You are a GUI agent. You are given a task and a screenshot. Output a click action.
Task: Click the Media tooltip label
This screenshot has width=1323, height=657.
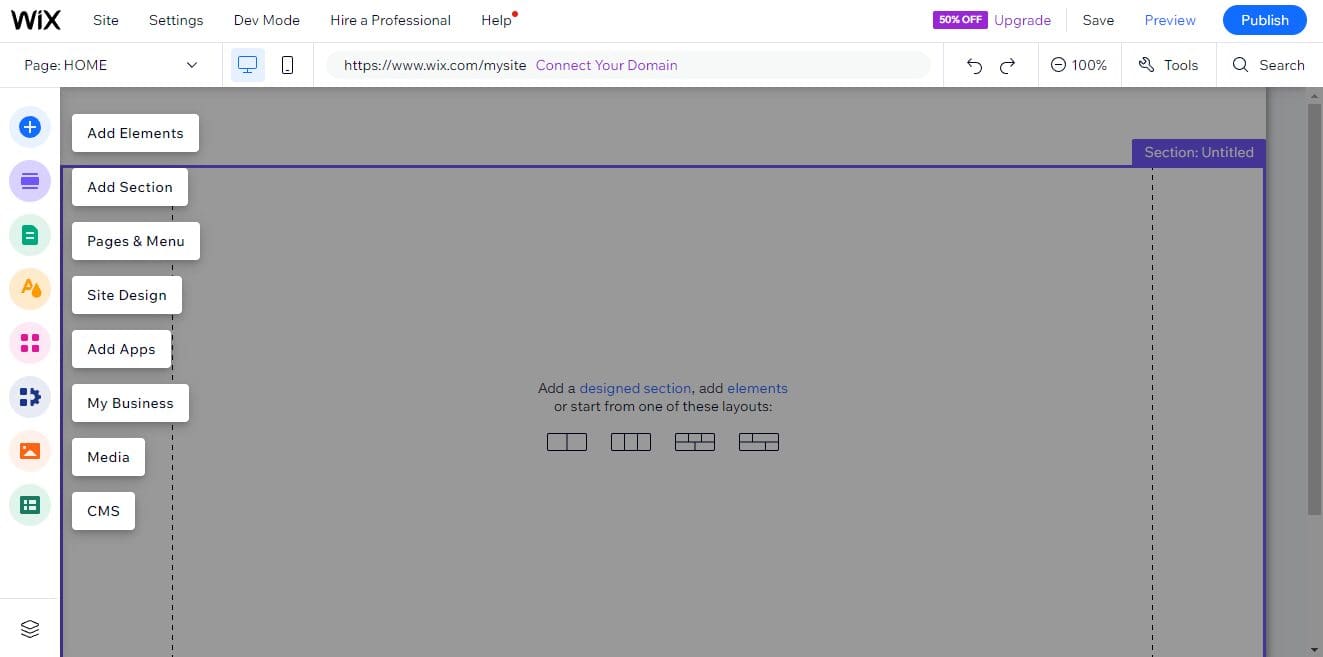click(x=108, y=457)
